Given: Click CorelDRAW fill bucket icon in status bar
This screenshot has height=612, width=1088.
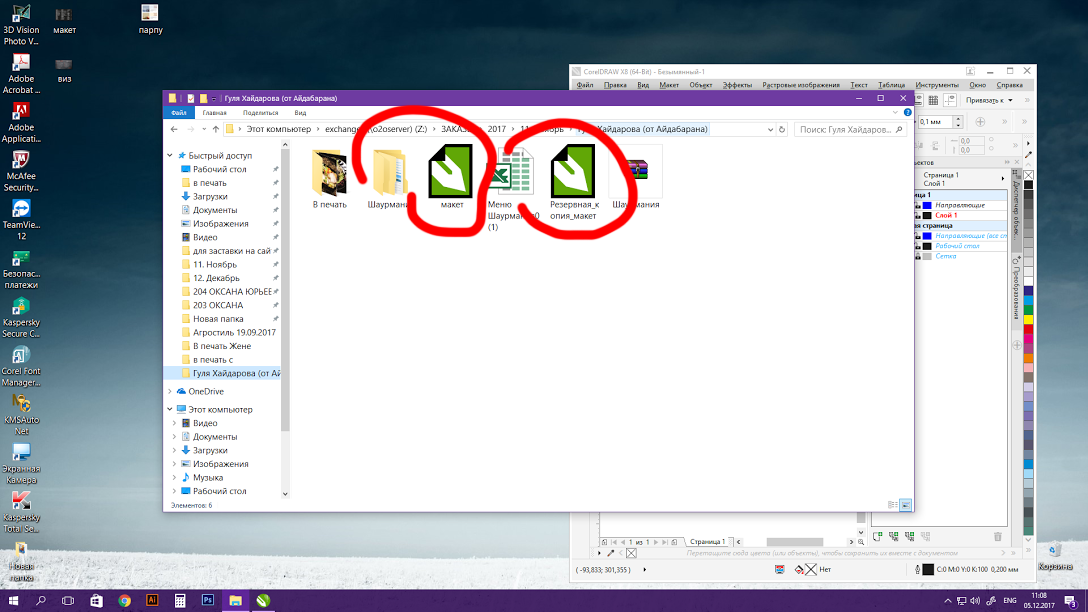Looking at the screenshot, I should click(x=799, y=570).
